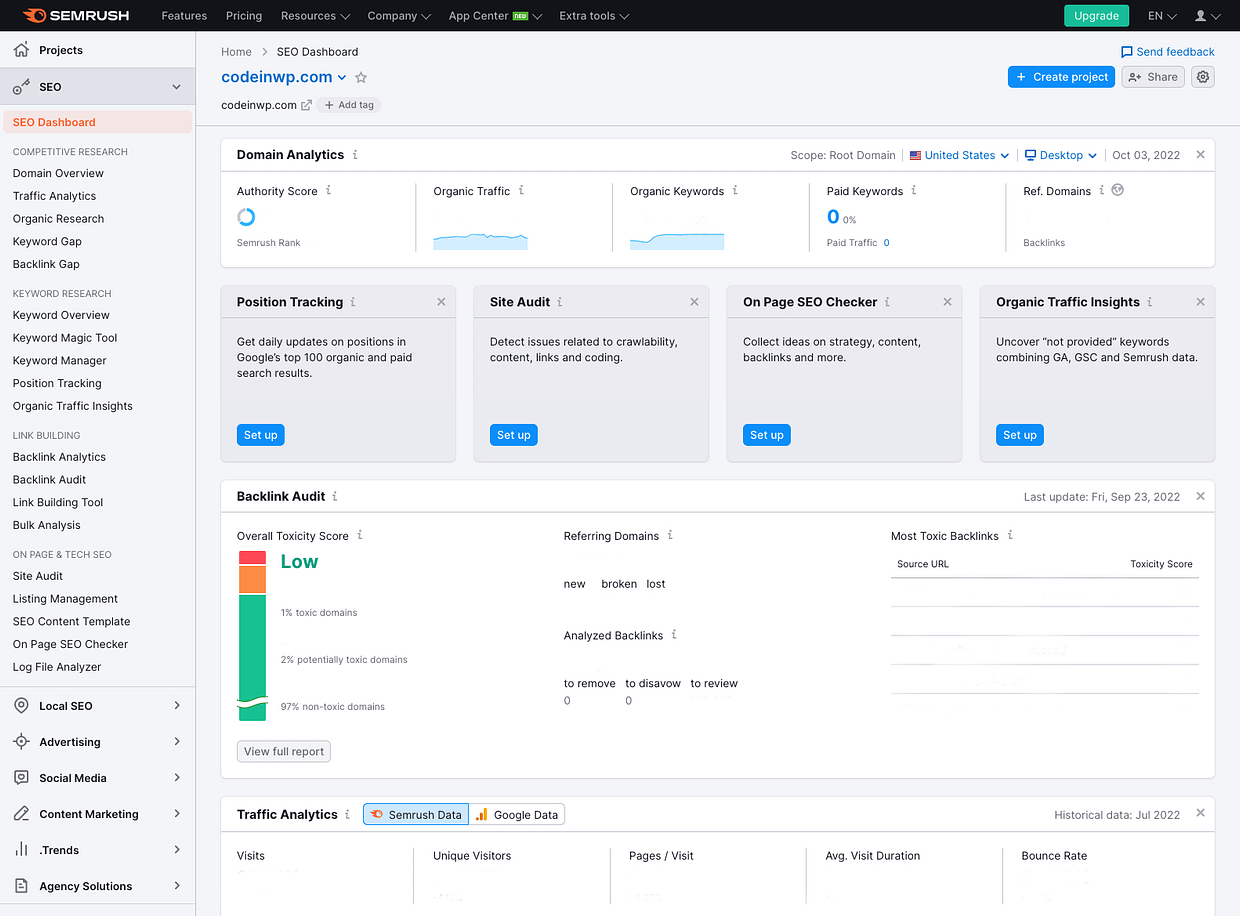The width and height of the screenshot is (1240, 916).
Task: Open the .Trends sidebar icon
Action: 20,849
